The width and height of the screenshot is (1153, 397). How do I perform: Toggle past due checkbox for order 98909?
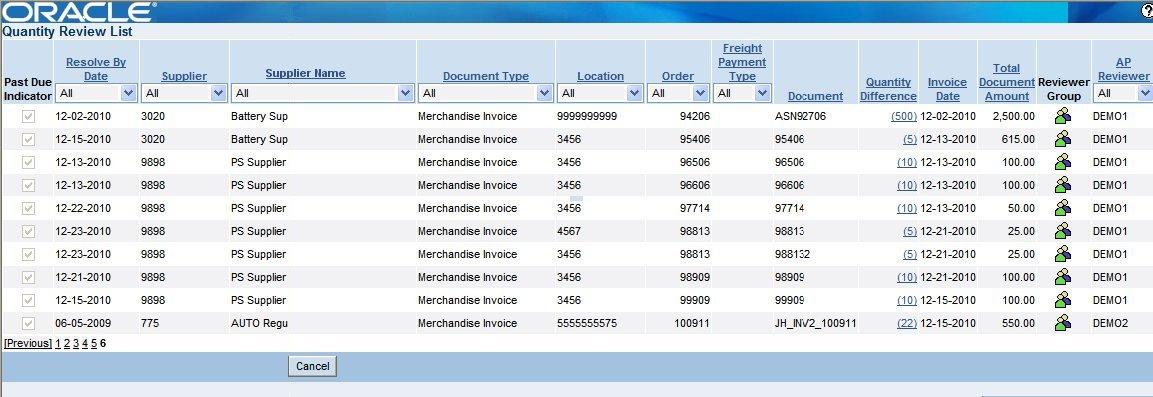(28, 277)
